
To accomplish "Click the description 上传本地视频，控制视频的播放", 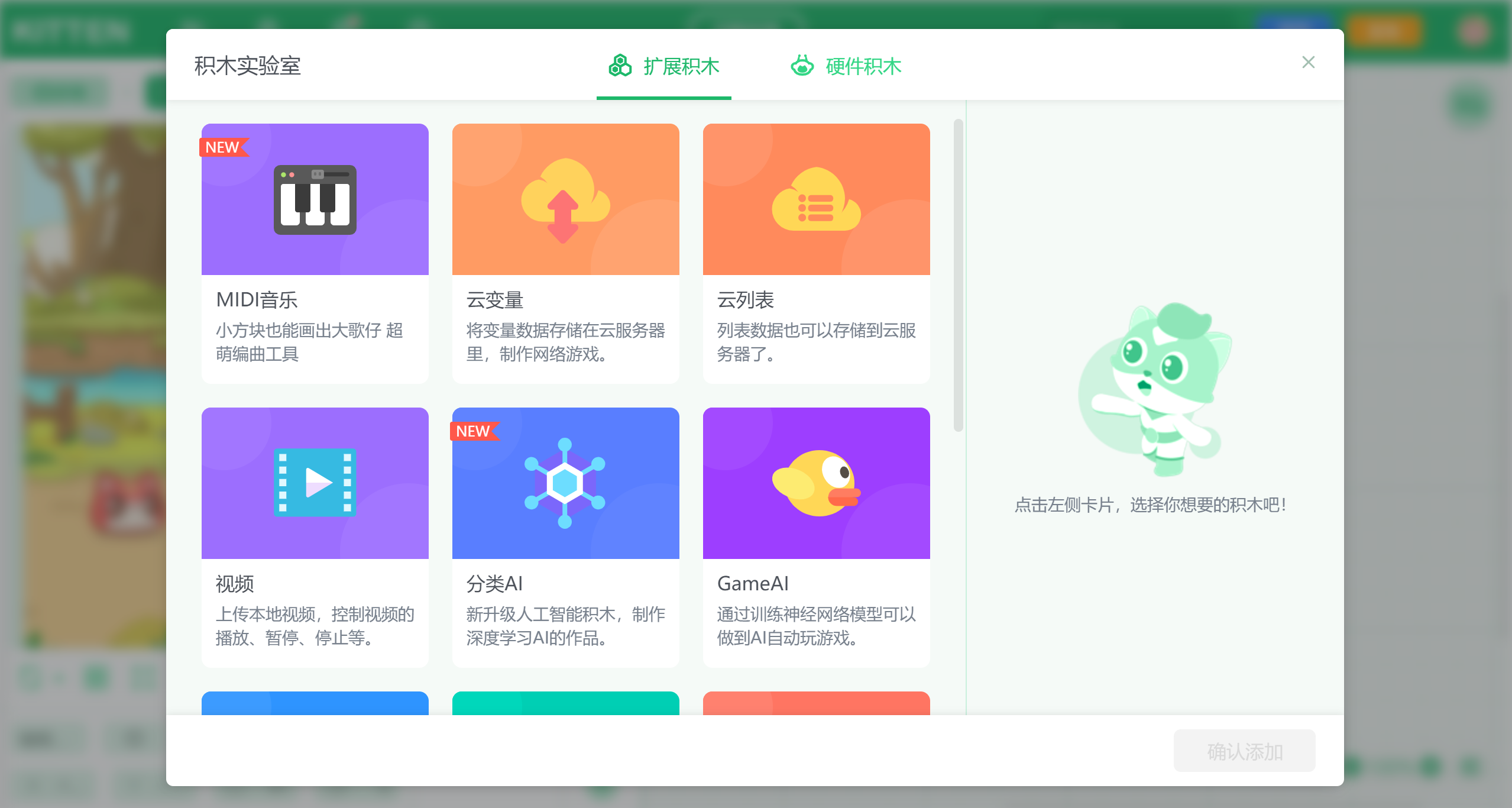I will click(x=315, y=626).
